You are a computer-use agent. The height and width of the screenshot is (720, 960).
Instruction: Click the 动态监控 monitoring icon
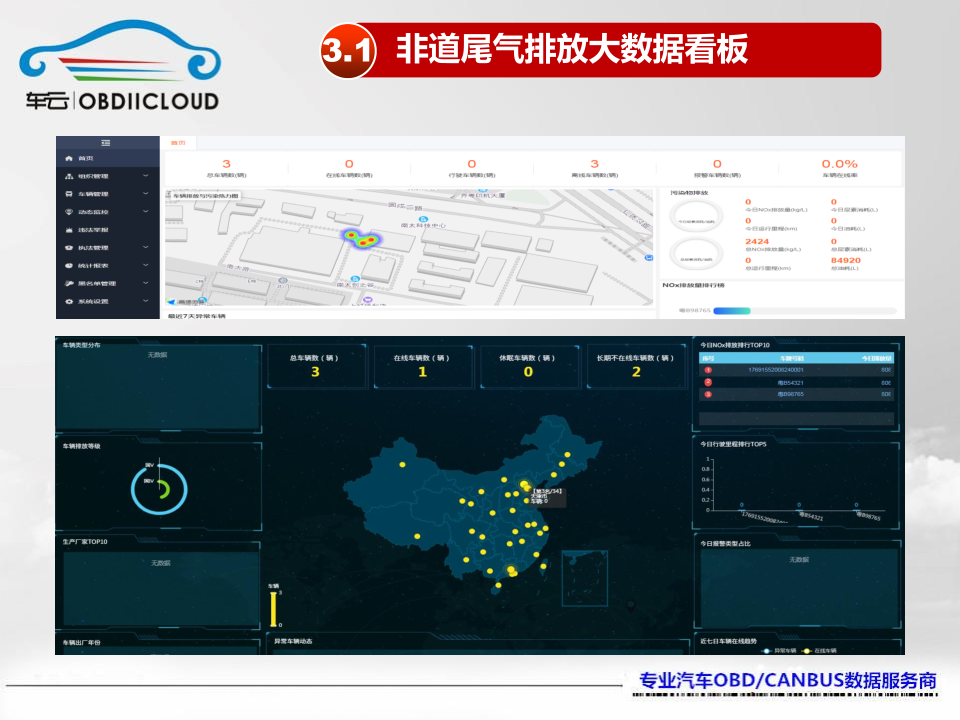[x=69, y=212]
